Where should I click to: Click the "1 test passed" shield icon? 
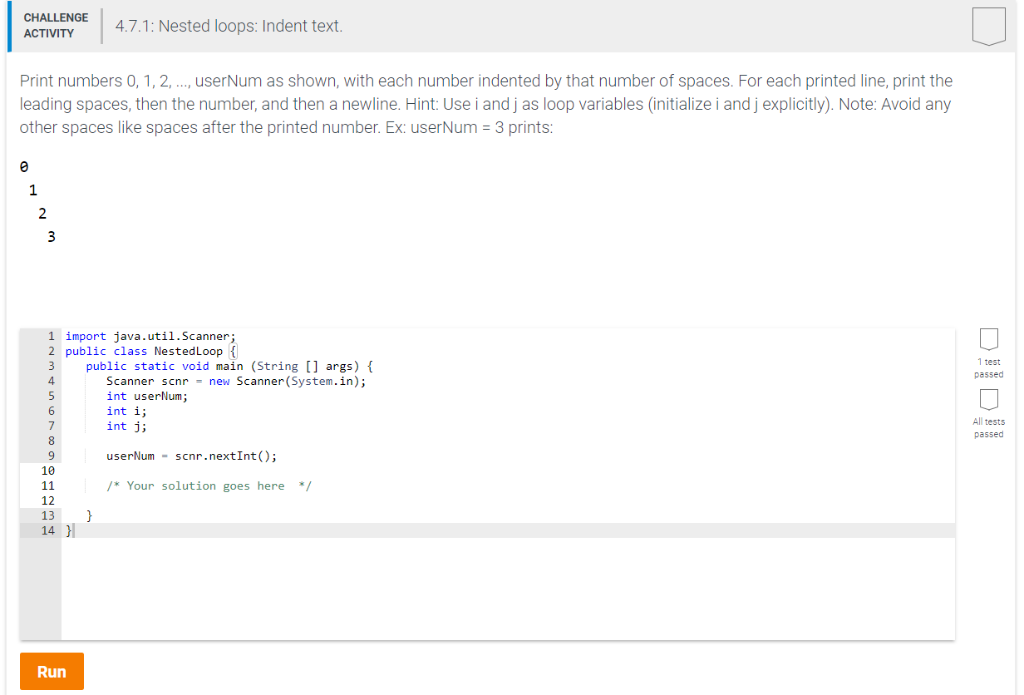click(x=988, y=340)
